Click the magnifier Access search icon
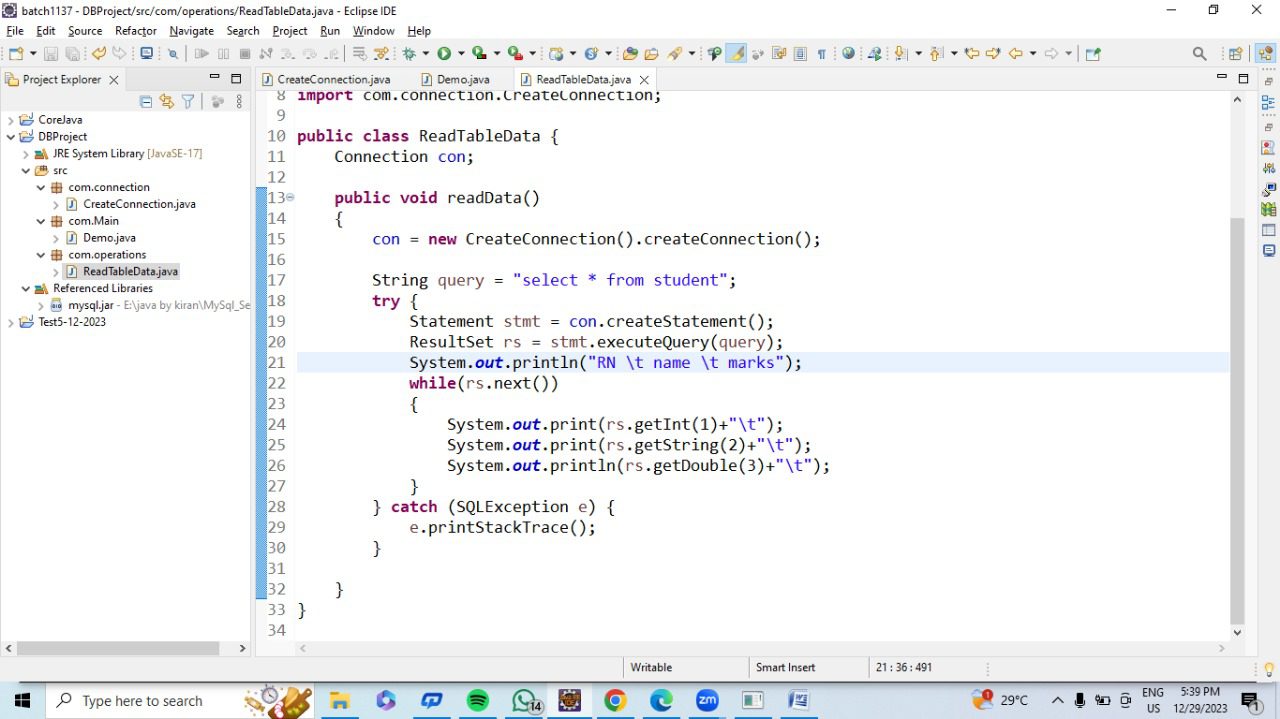 pos(1199,54)
